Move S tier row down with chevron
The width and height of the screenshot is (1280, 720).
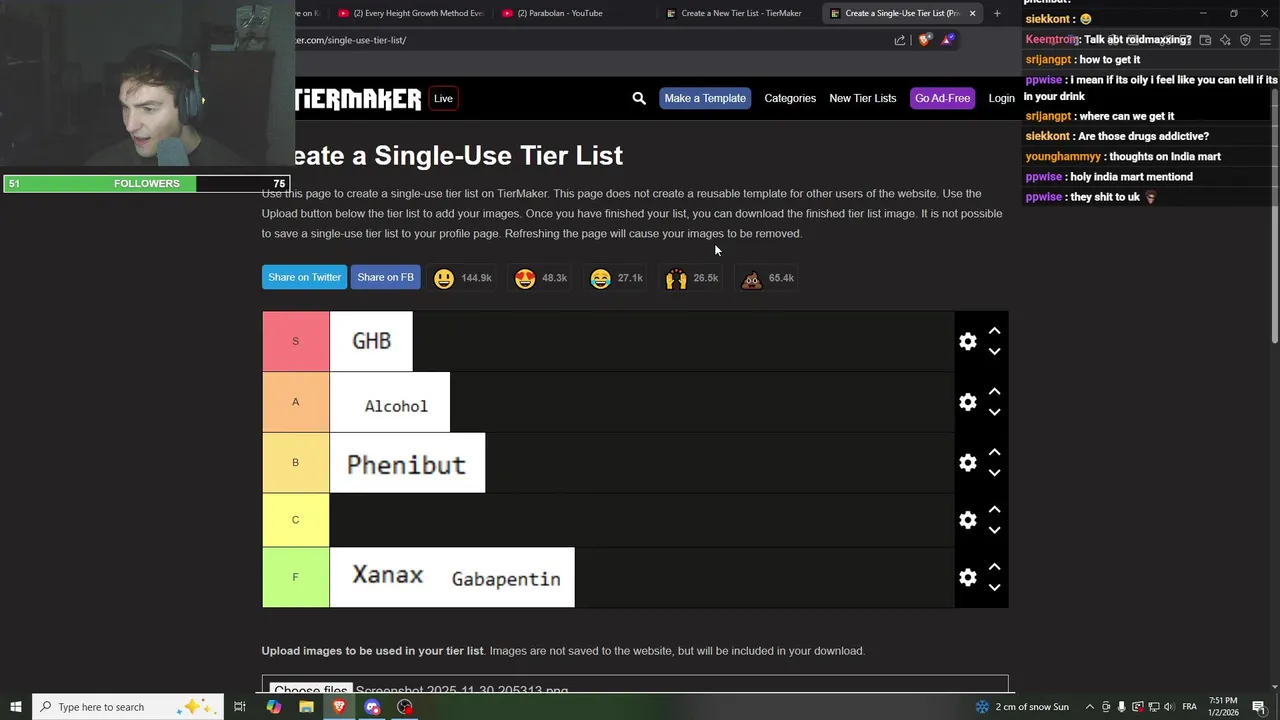tap(994, 352)
